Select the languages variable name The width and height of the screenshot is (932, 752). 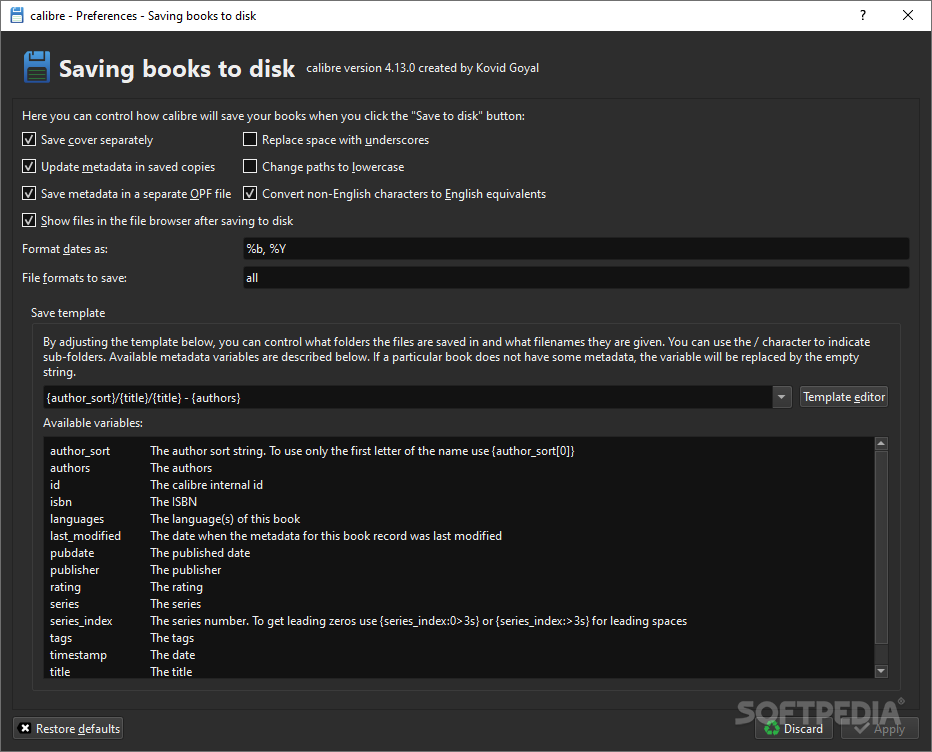click(77, 519)
